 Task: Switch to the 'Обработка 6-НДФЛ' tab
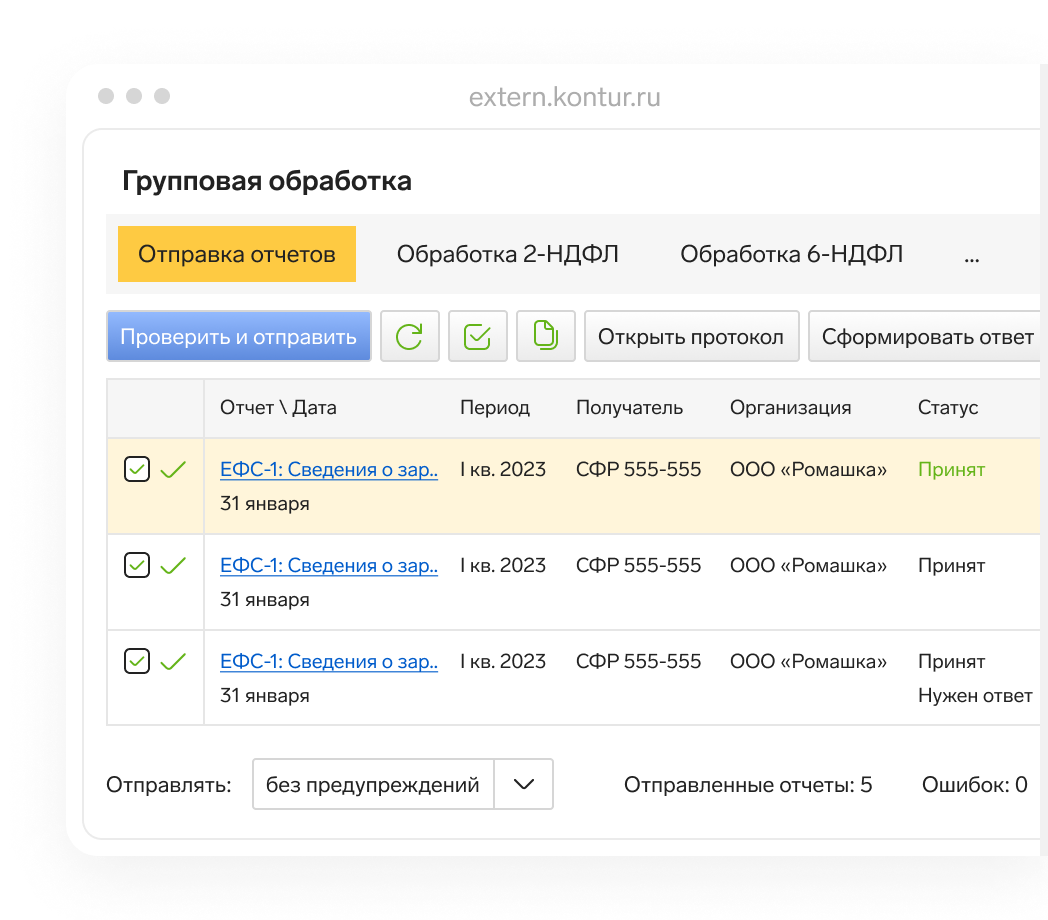[791, 255]
